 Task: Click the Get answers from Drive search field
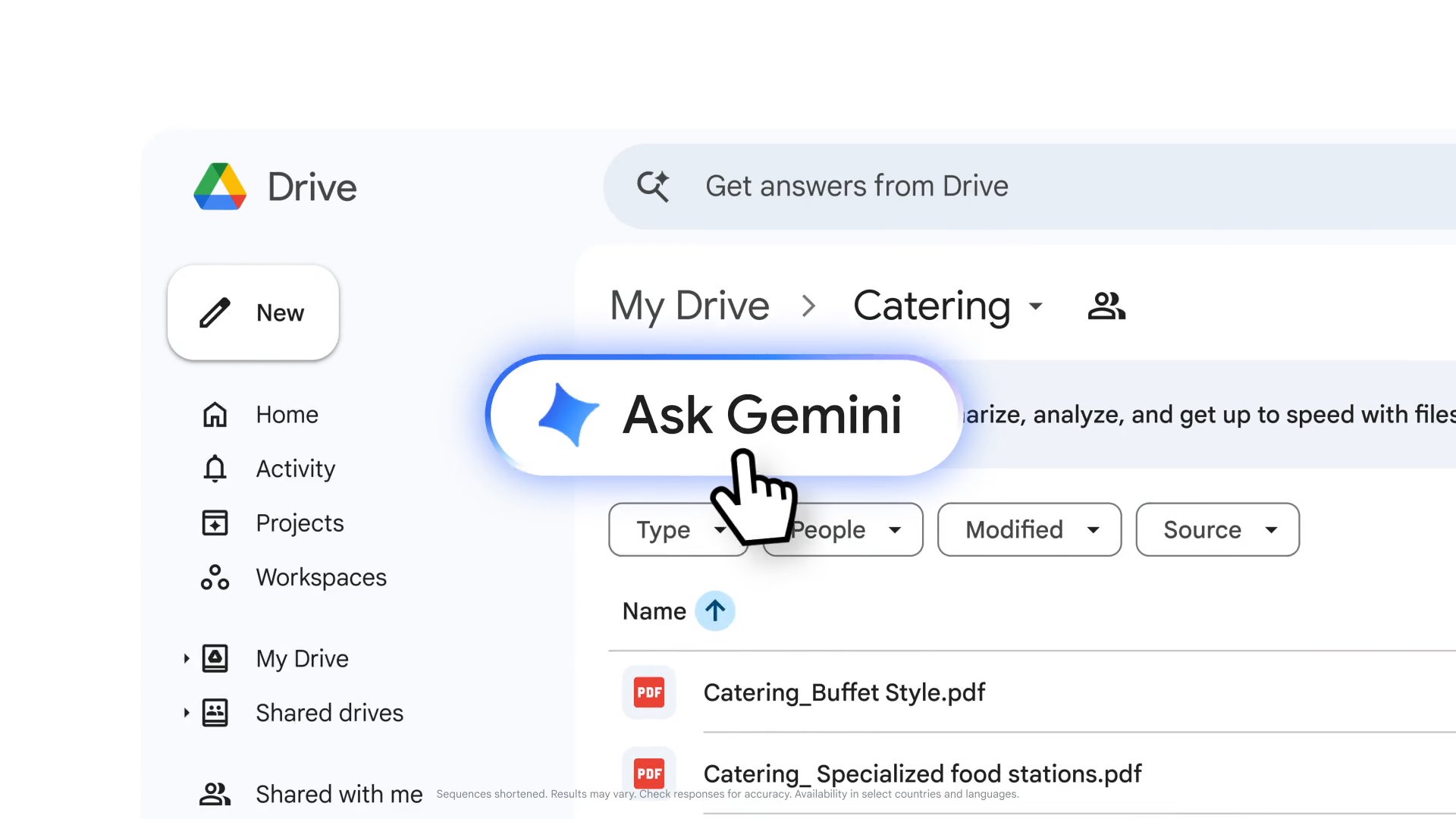1030,187
